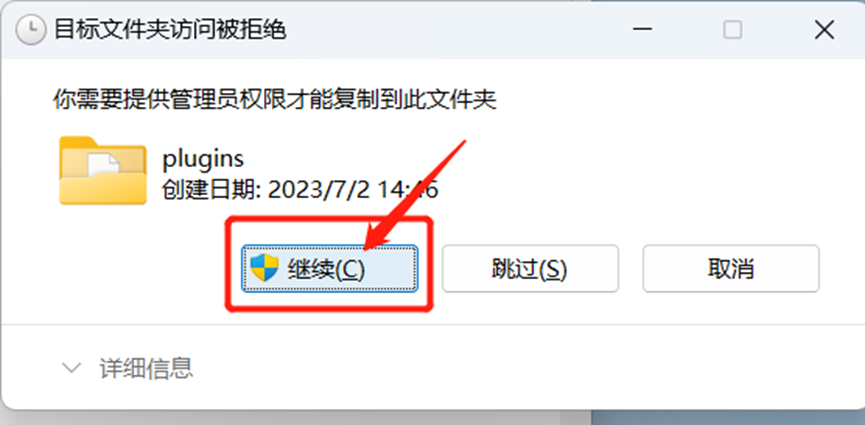Expand the 详细信息 chevron arrow
Viewport: 865px width, 425px height.
tap(72, 368)
